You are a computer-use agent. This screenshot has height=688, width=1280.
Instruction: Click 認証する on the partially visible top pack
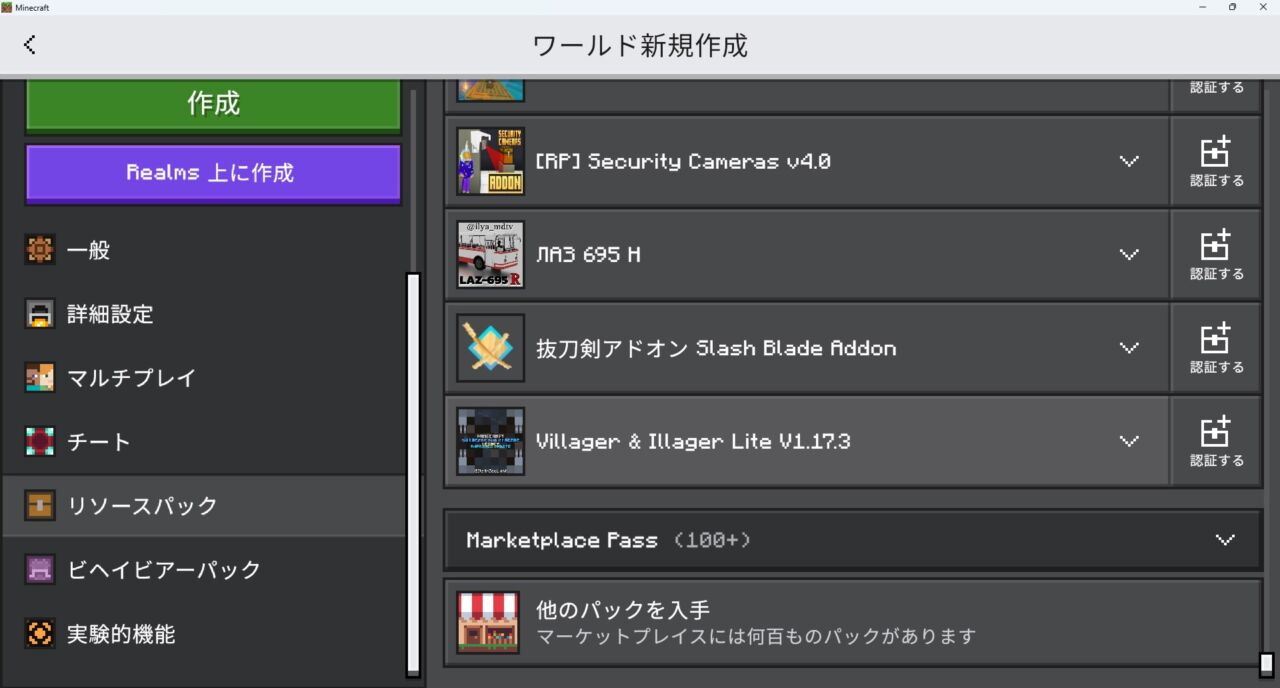(x=1216, y=94)
